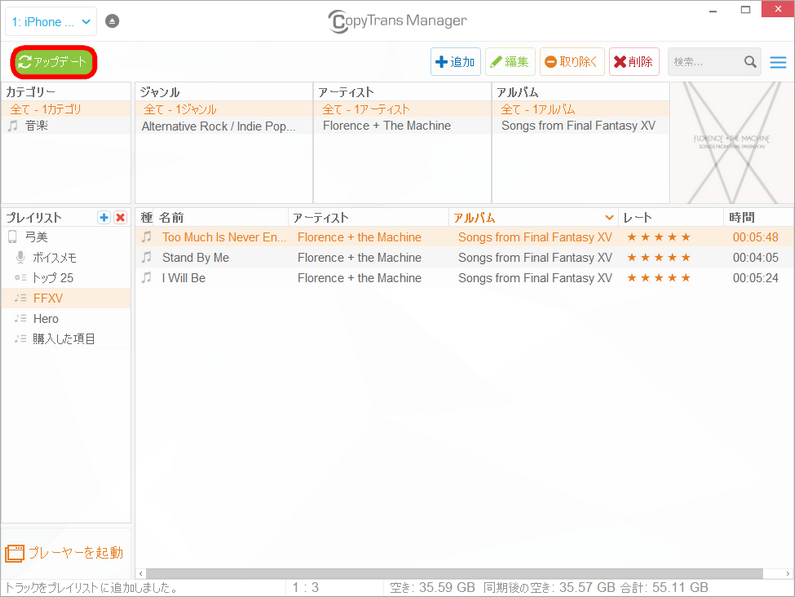Click the horizontal scrollbar of track list
Viewport: 795px width, 597px height.
click(x=454, y=574)
